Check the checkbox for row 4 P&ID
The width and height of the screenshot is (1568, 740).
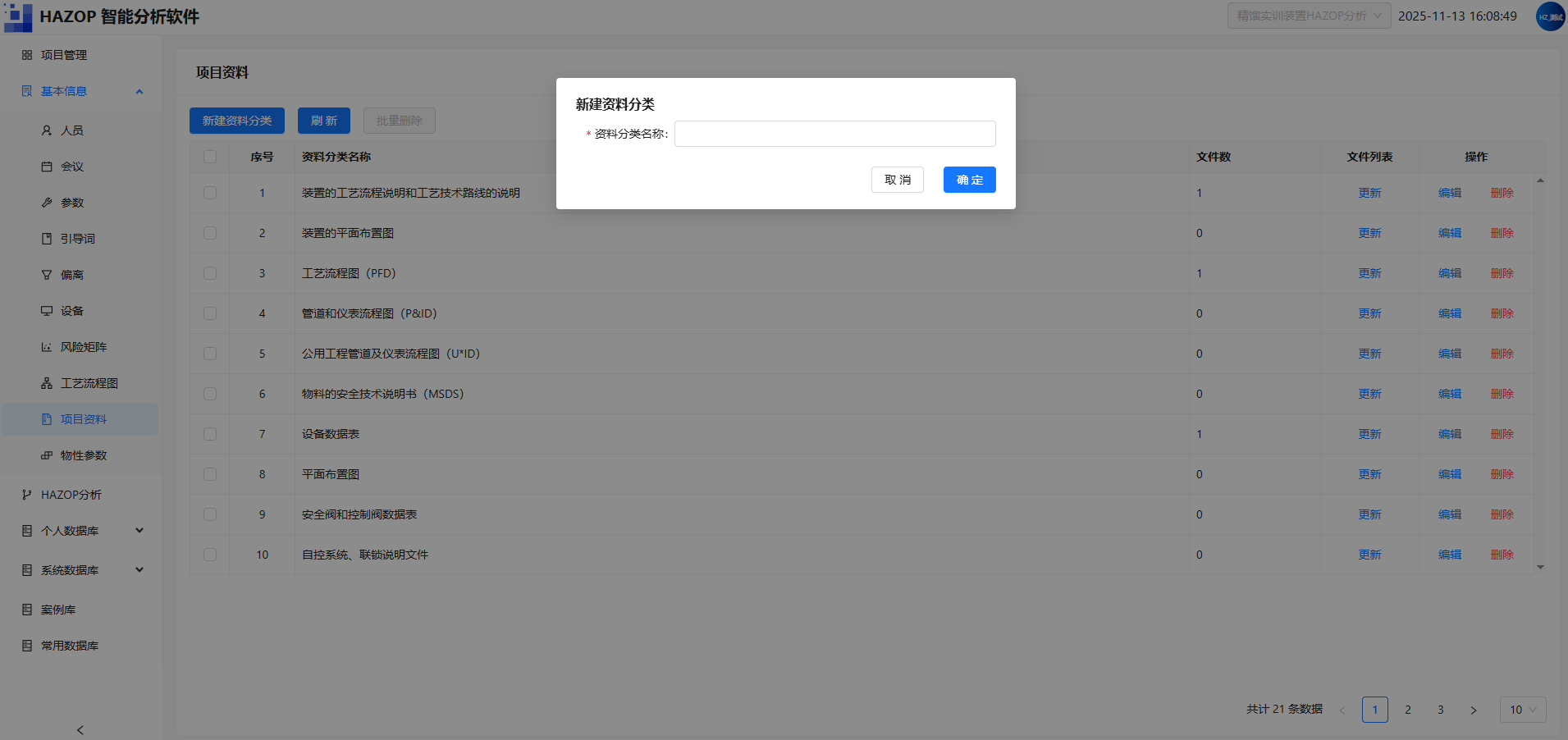pos(210,313)
